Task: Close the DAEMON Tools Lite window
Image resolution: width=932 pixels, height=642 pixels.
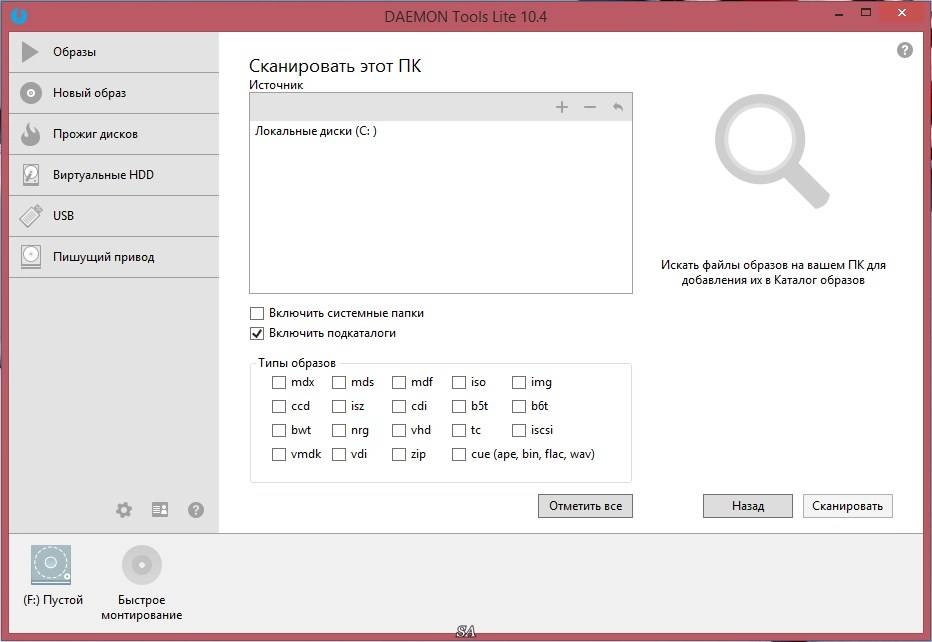Action: point(902,12)
